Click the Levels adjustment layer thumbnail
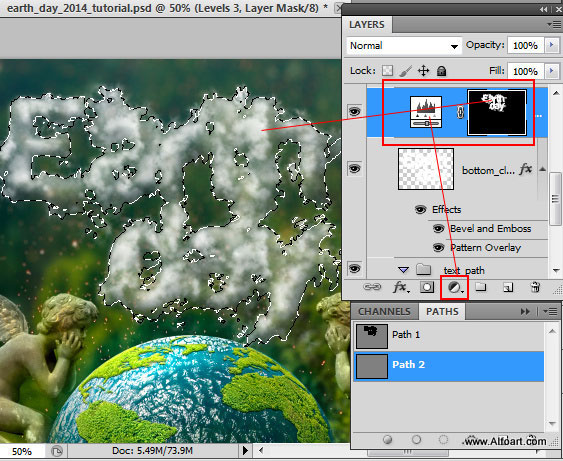The height and width of the screenshot is (461, 563). coord(426,112)
